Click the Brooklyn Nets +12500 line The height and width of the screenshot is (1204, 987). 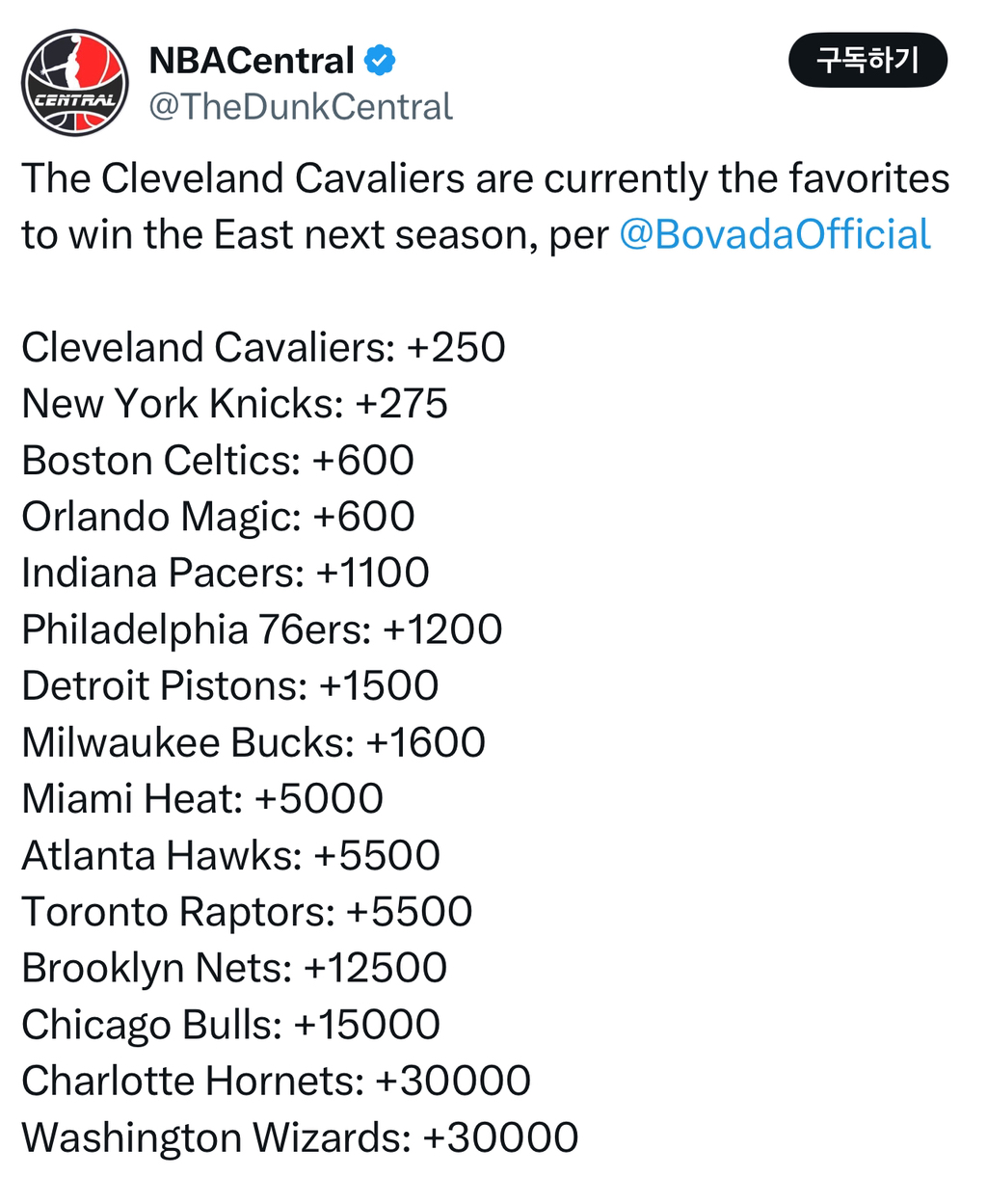pyautogui.click(x=234, y=969)
